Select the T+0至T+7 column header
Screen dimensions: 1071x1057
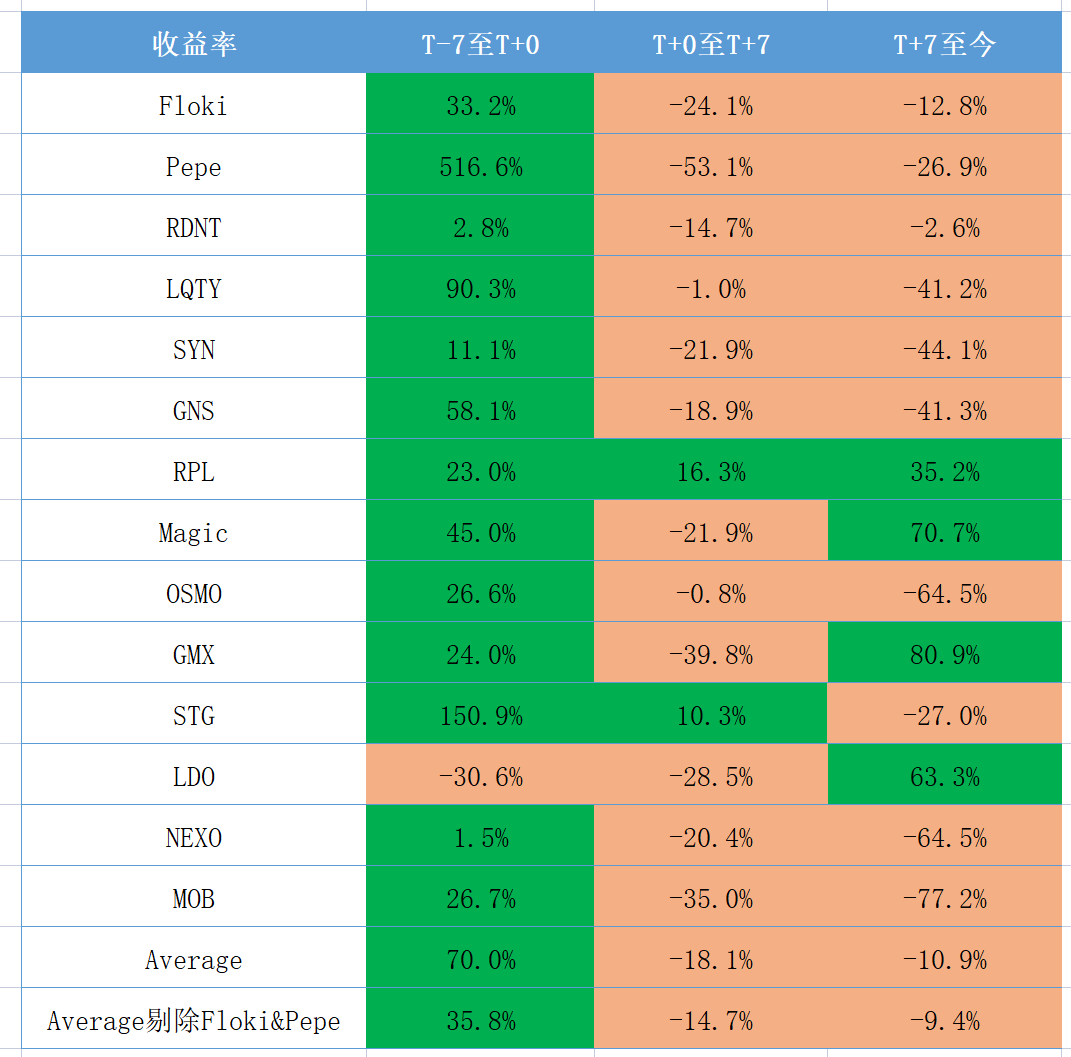tap(711, 44)
